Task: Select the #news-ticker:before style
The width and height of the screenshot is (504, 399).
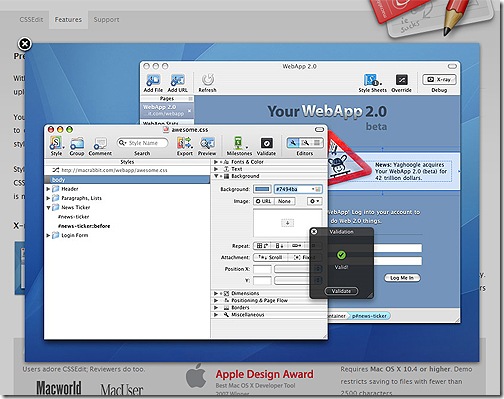Action: [84, 226]
